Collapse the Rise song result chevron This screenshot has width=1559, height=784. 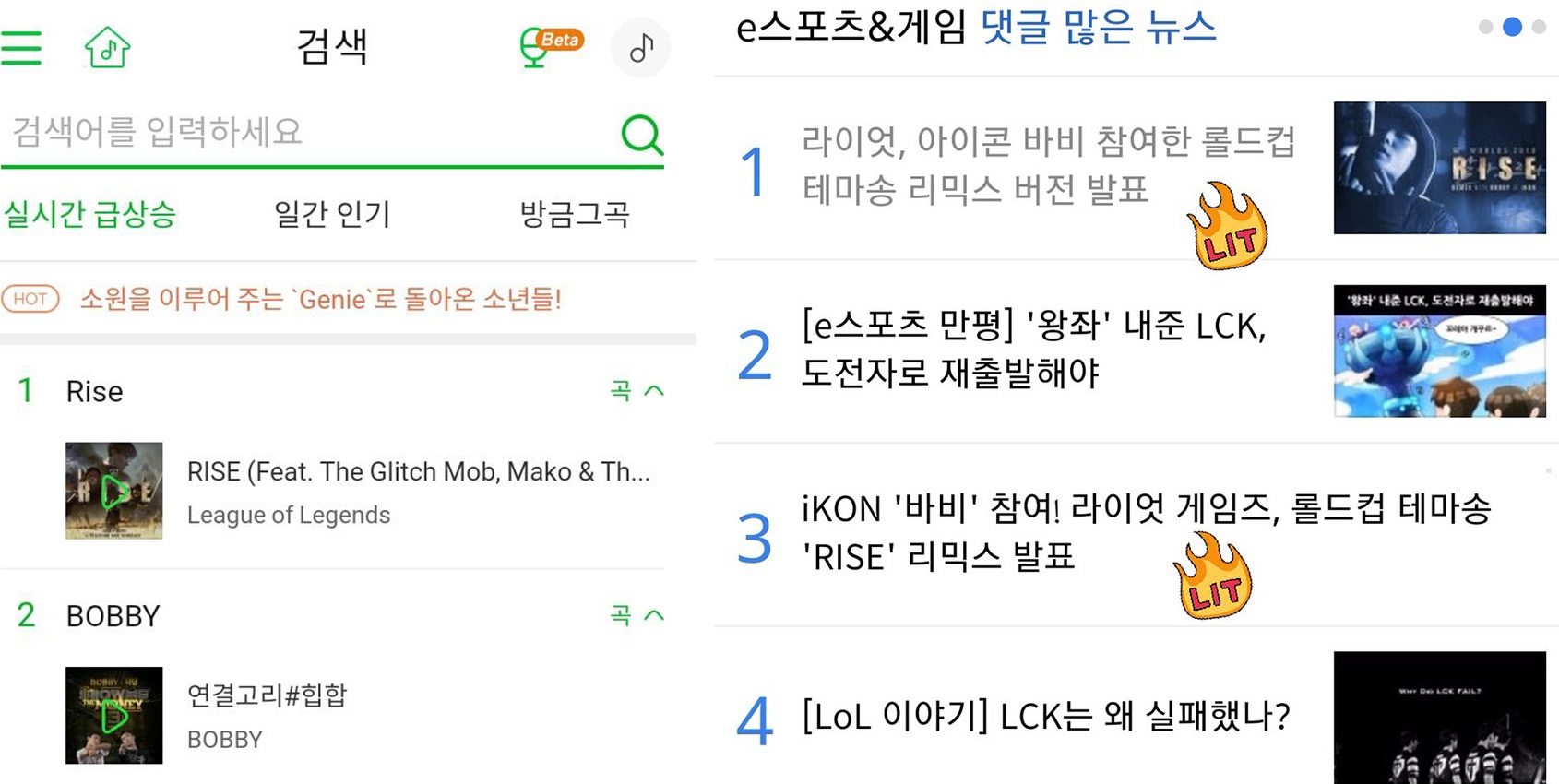653,391
